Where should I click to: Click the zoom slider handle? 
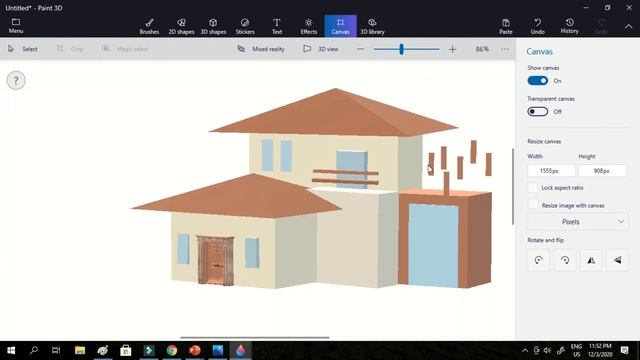click(x=402, y=49)
